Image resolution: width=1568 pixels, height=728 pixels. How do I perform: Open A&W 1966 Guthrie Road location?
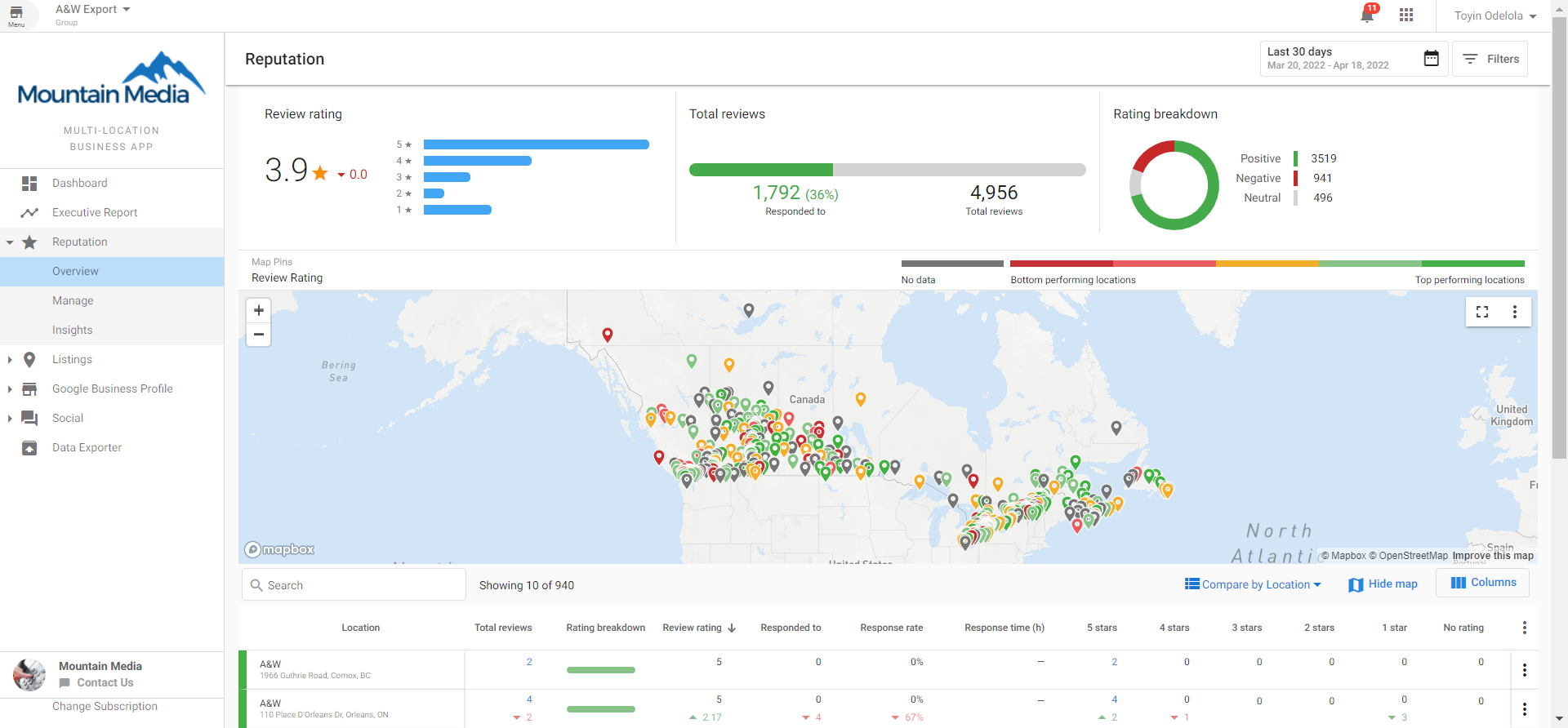(315, 669)
